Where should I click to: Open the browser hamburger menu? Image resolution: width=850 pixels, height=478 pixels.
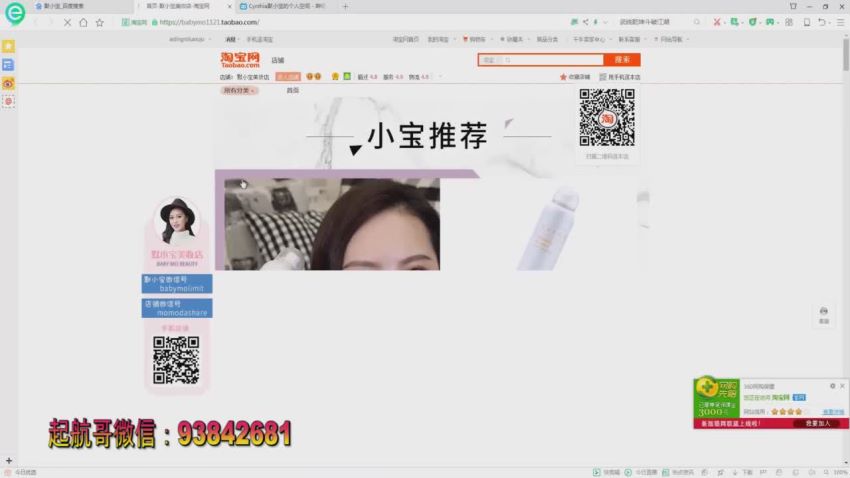[x=840, y=22]
